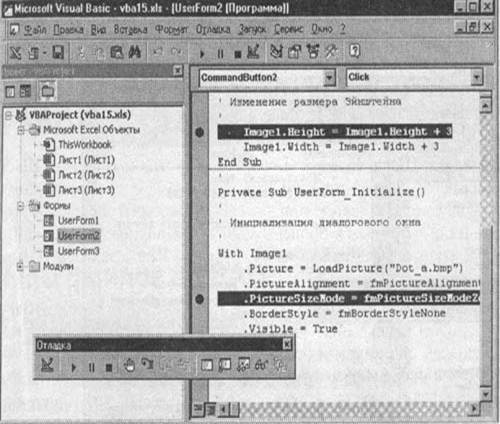This screenshot has height=424, width=500.
Task: Stop execution with the main toolbar Reset button
Action: pyautogui.click(x=238, y=54)
